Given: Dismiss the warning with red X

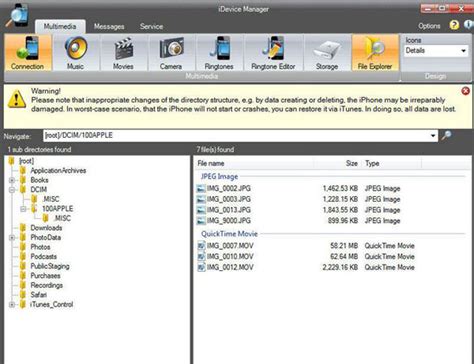Looking at the screenshot, I should click(465, 91).
